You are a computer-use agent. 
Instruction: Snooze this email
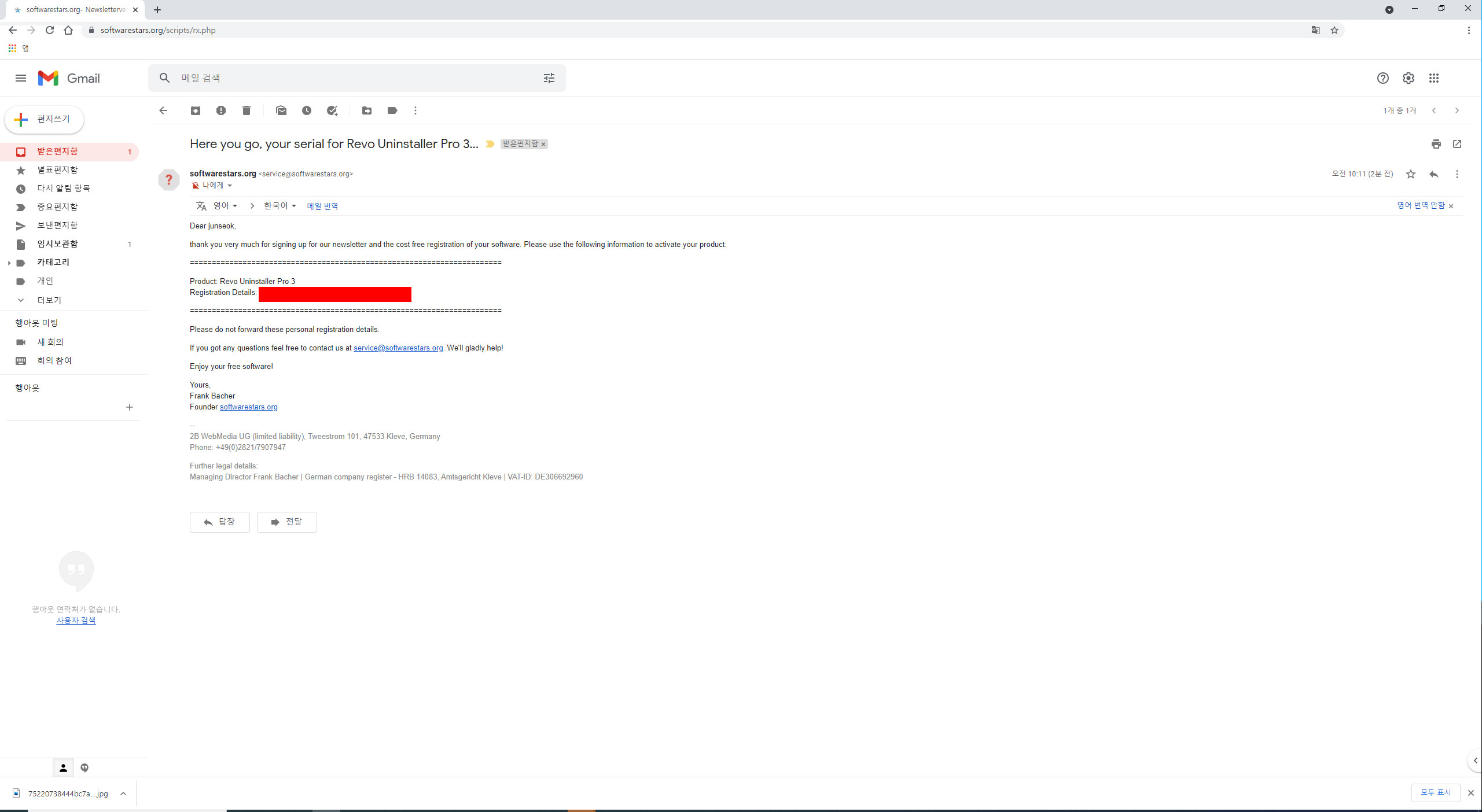click(307, 110)
